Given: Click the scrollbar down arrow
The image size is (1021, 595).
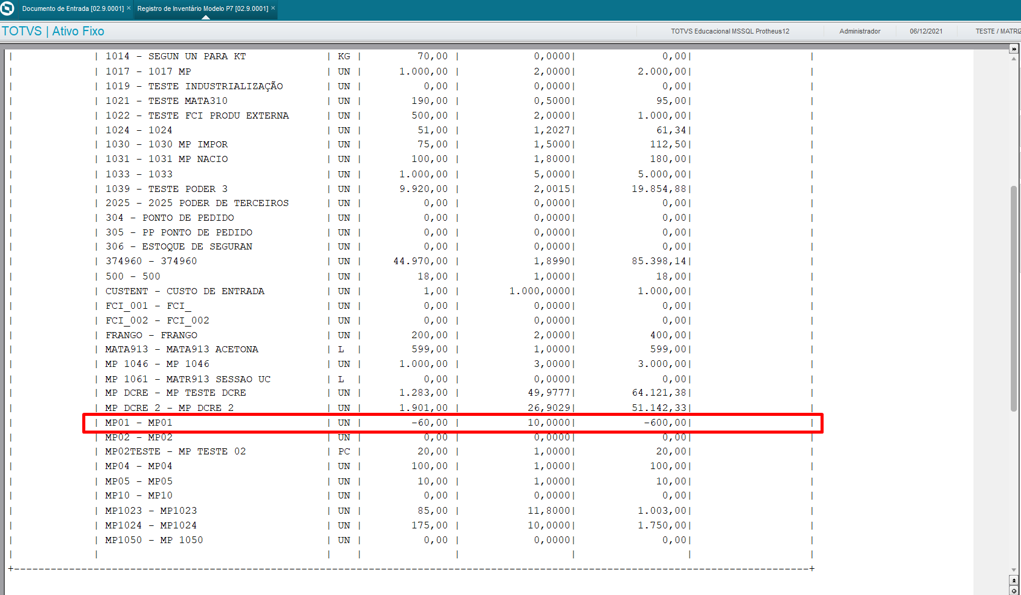Looking at the screenshot, I should [1013, 569].
